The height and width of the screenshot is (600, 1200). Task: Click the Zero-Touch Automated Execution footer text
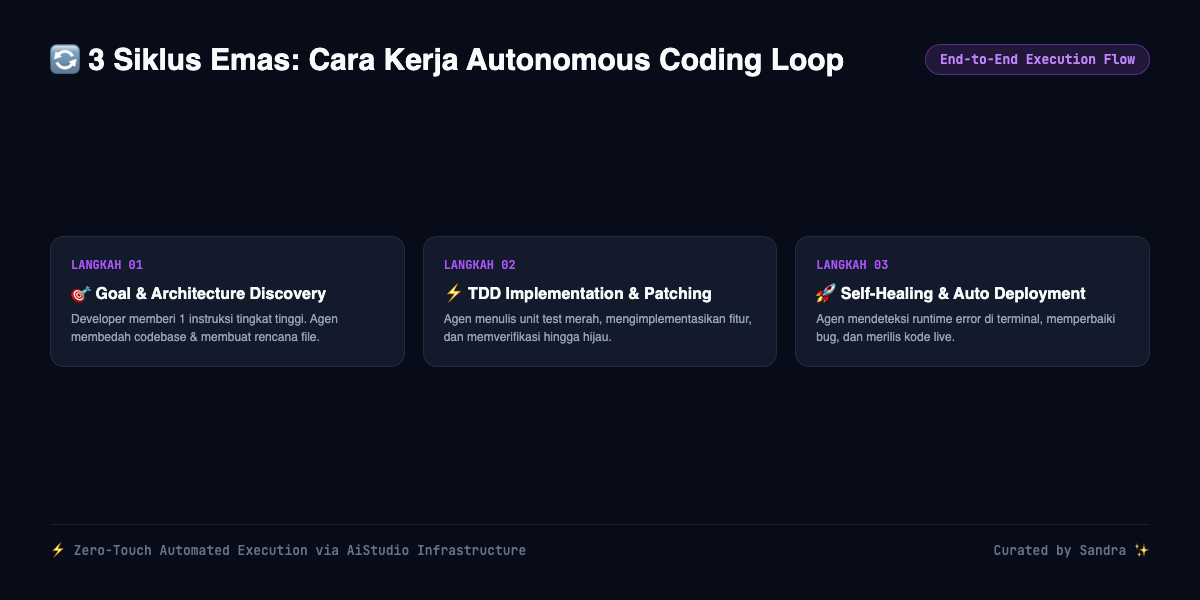point(300,551)
